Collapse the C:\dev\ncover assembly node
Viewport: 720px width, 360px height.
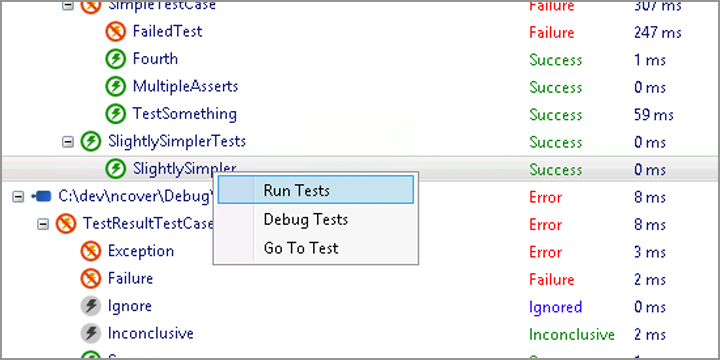click(18, 197)
